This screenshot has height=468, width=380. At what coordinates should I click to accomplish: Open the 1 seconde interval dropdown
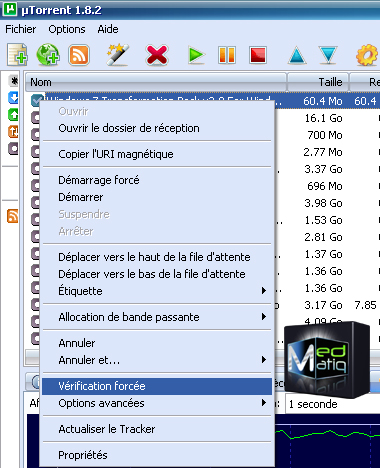coord(333,404)
